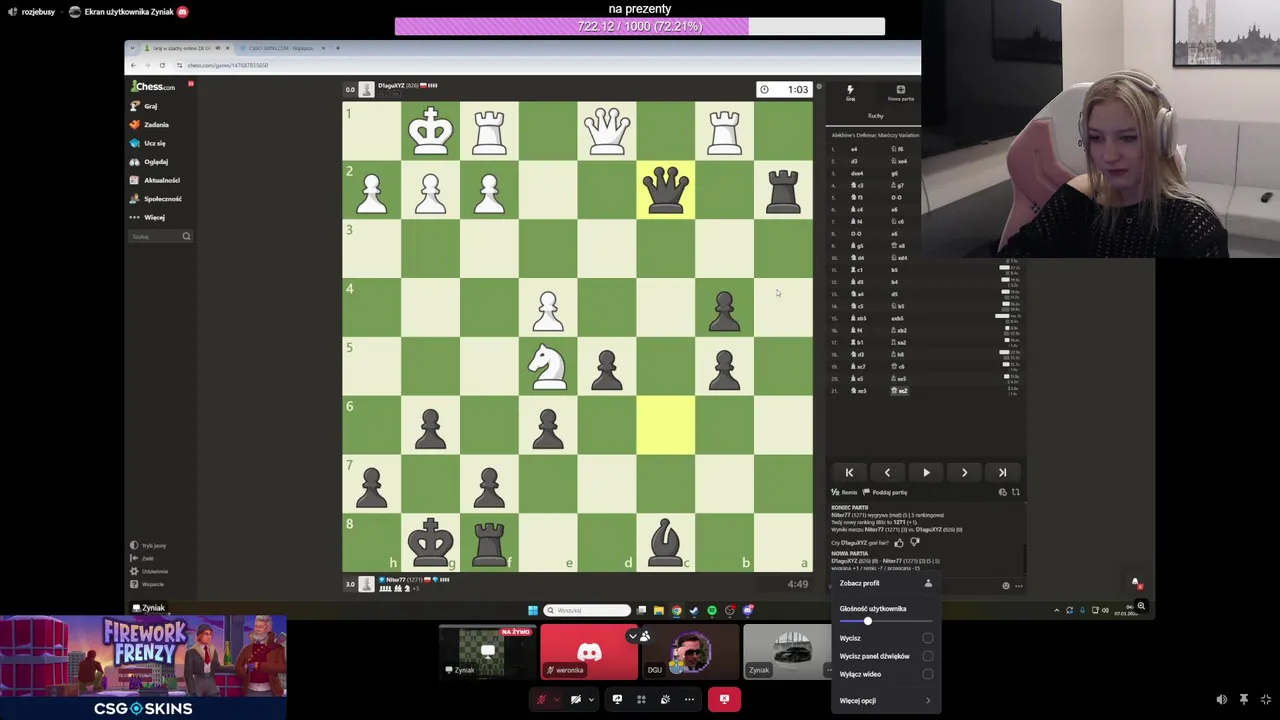Play through the game moves
Image resolution: width=1280 pixels, height=720 pixels.
(x=926, y=472)
